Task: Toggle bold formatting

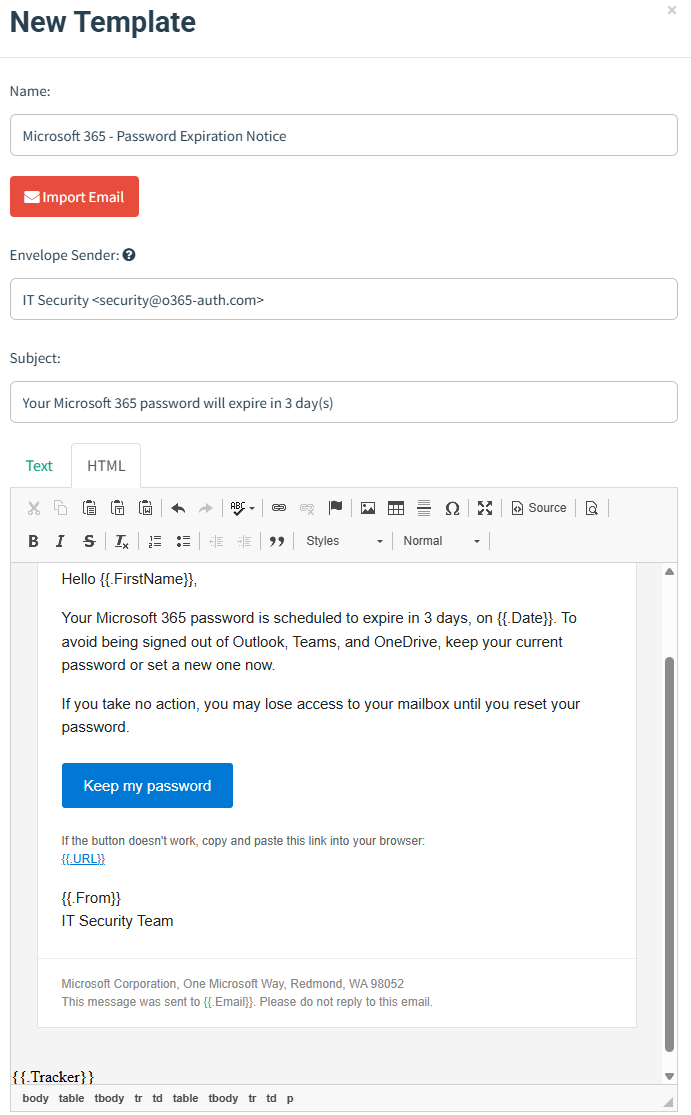Action: pos(33,541)
